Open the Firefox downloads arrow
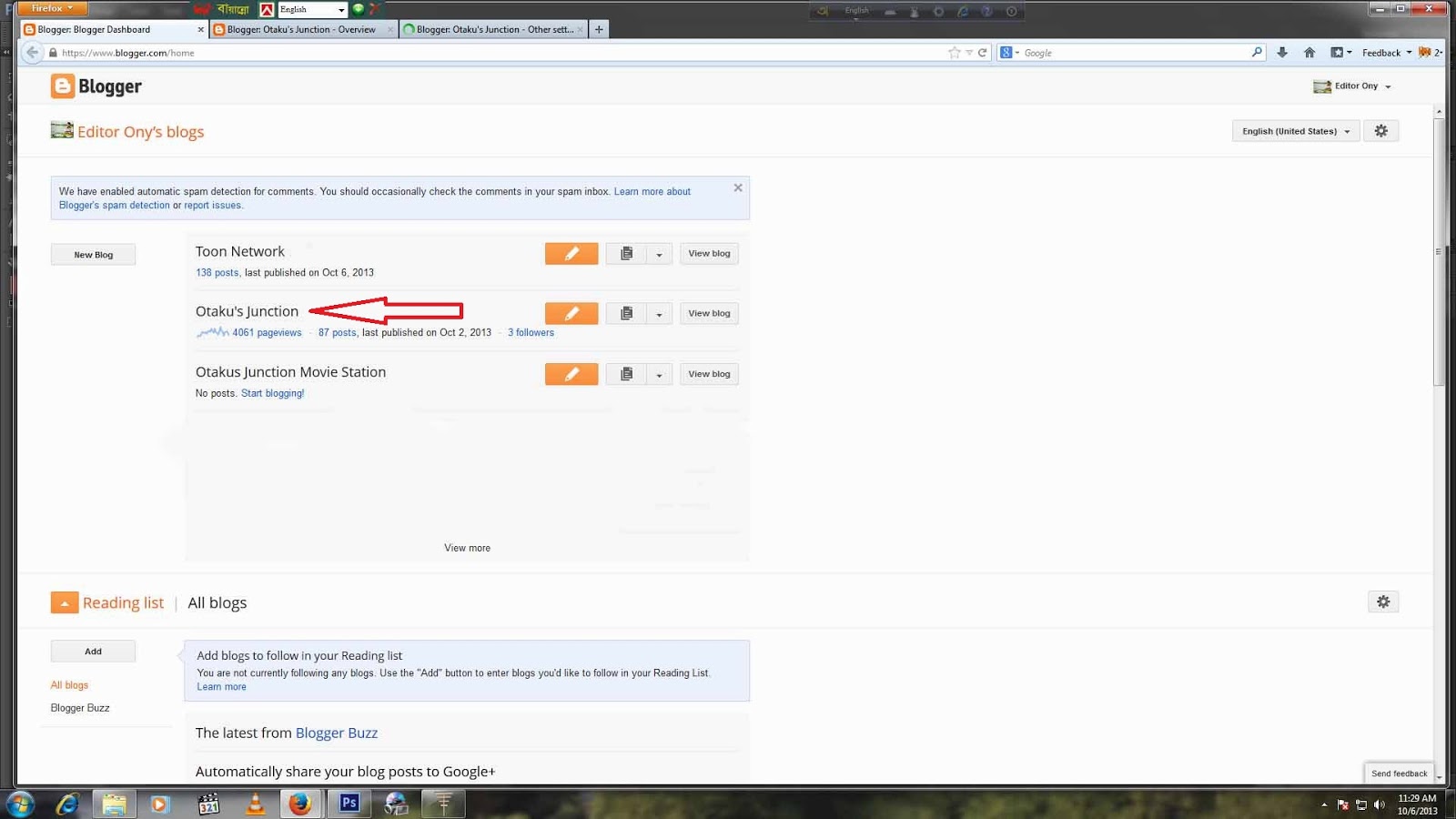 click(x=1282, y=53)
